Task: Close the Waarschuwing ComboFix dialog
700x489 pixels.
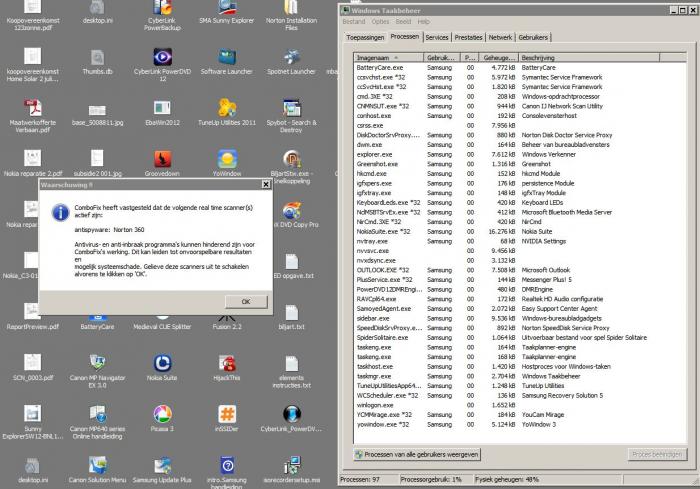Action: (x=266, y=184)
